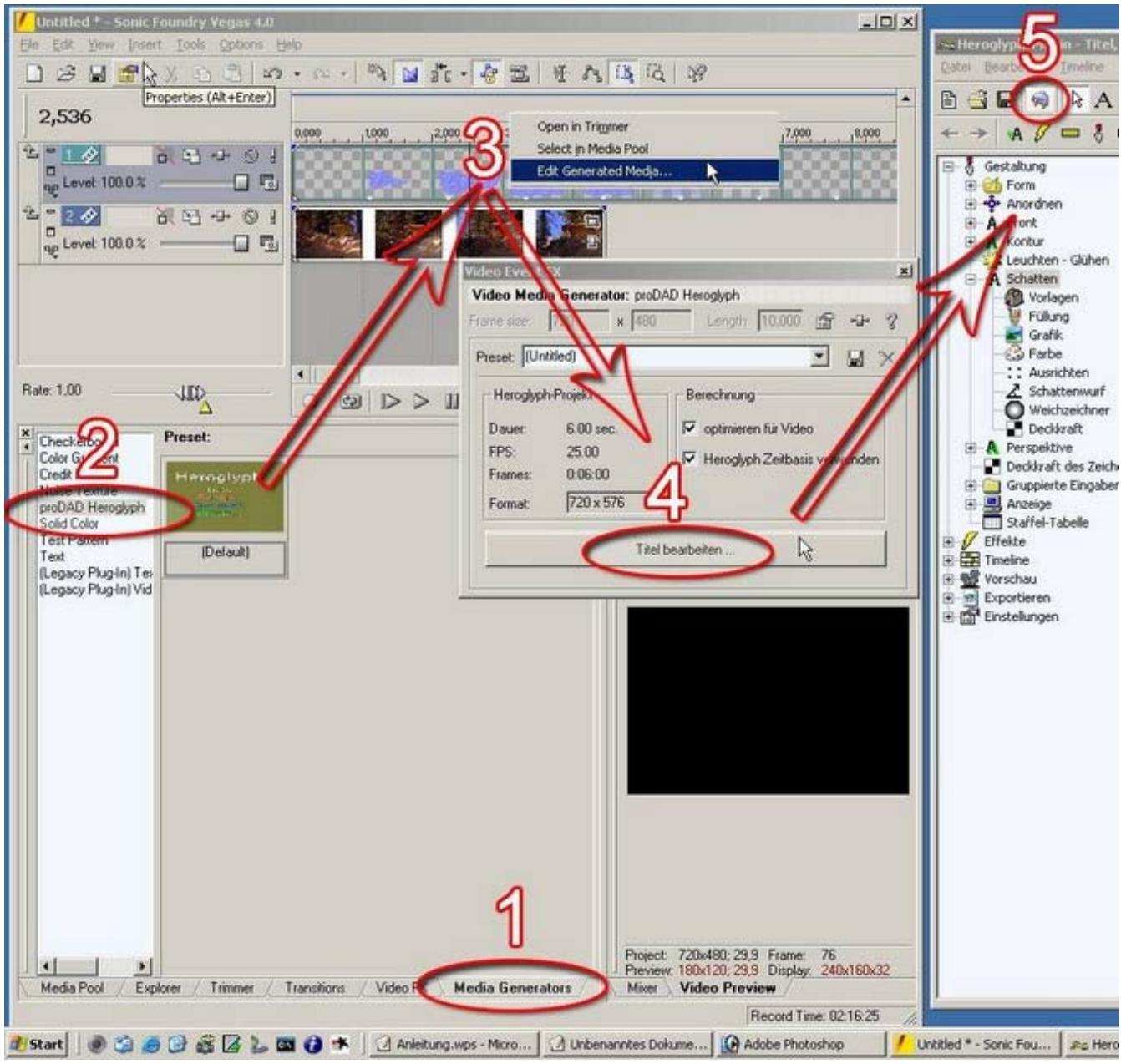The height and width of the screenshot is (1064, 1121).
Task: Select the Heroglyph preset thumbnail
Action: pyautogui.click(x=225, y=496)
